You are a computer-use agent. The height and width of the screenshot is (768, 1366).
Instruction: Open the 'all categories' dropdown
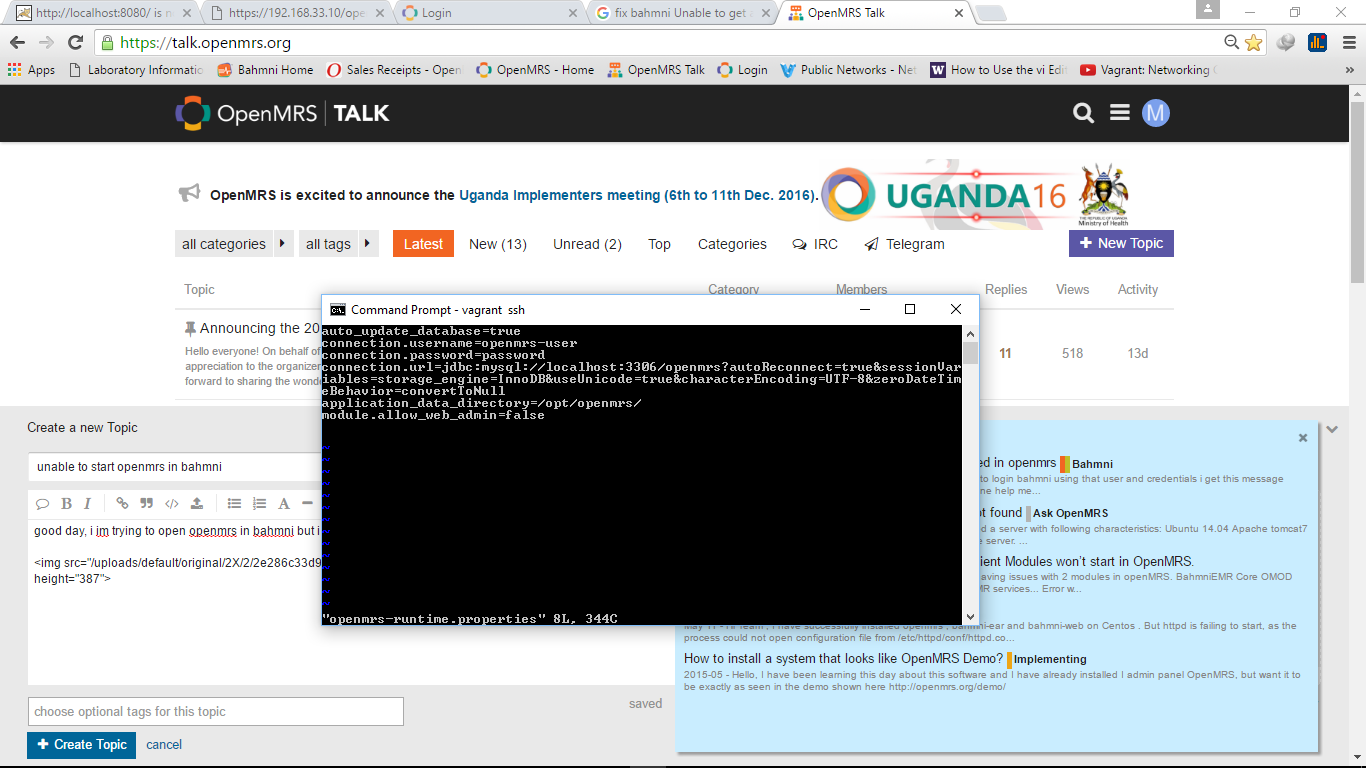[x=234, y=244]
